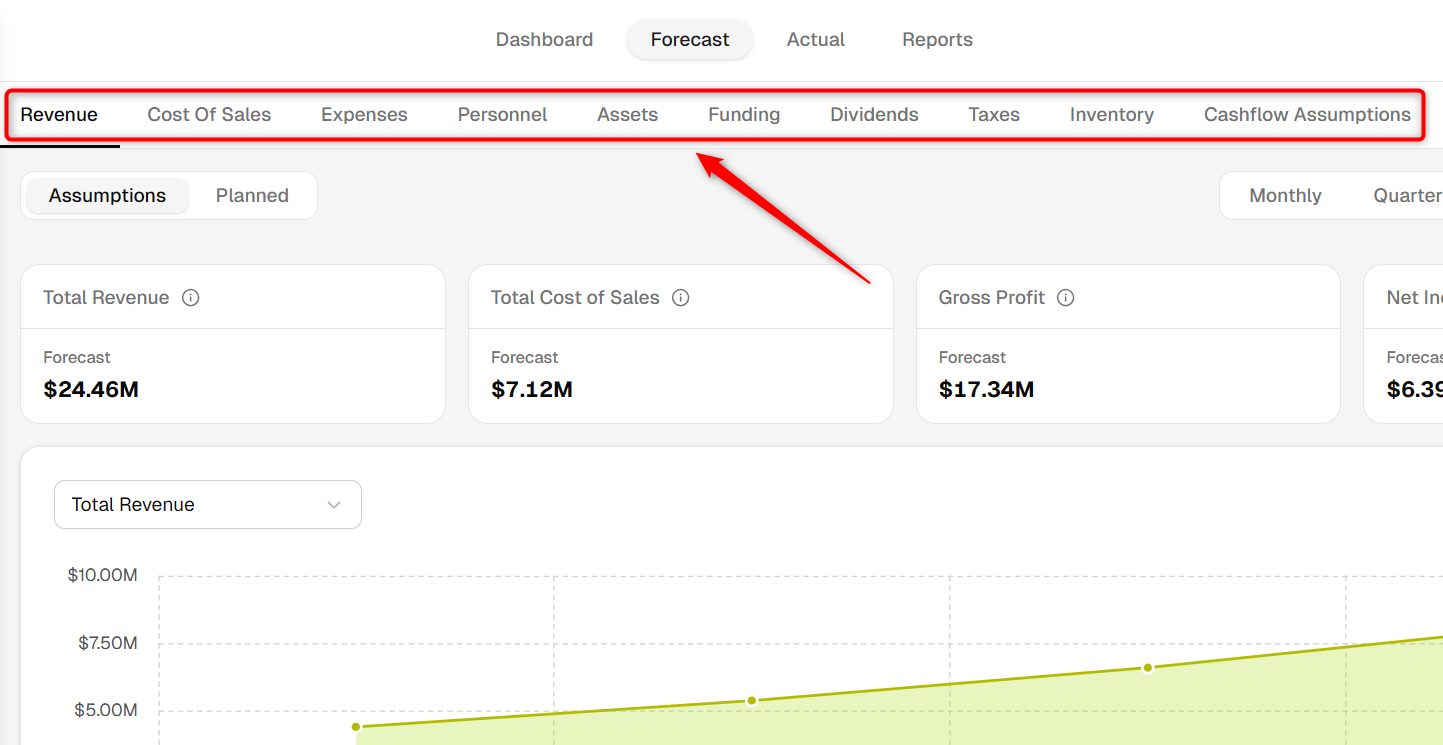Go to the Cost Of Sales sub-tab
This screenshot has width=1443, height=745.
(x=209, y=115)
